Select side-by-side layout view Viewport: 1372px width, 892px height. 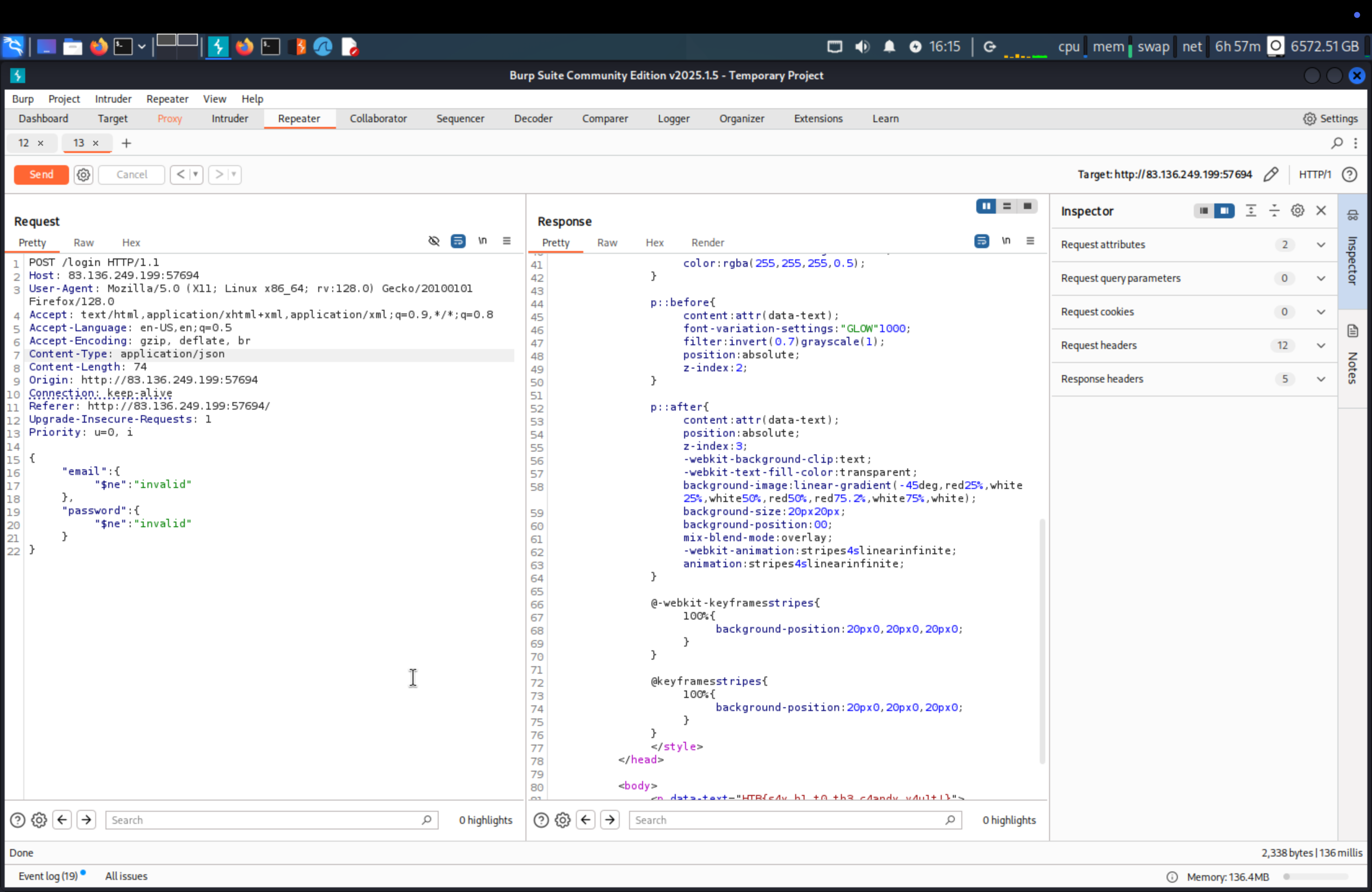coord(987,206)
